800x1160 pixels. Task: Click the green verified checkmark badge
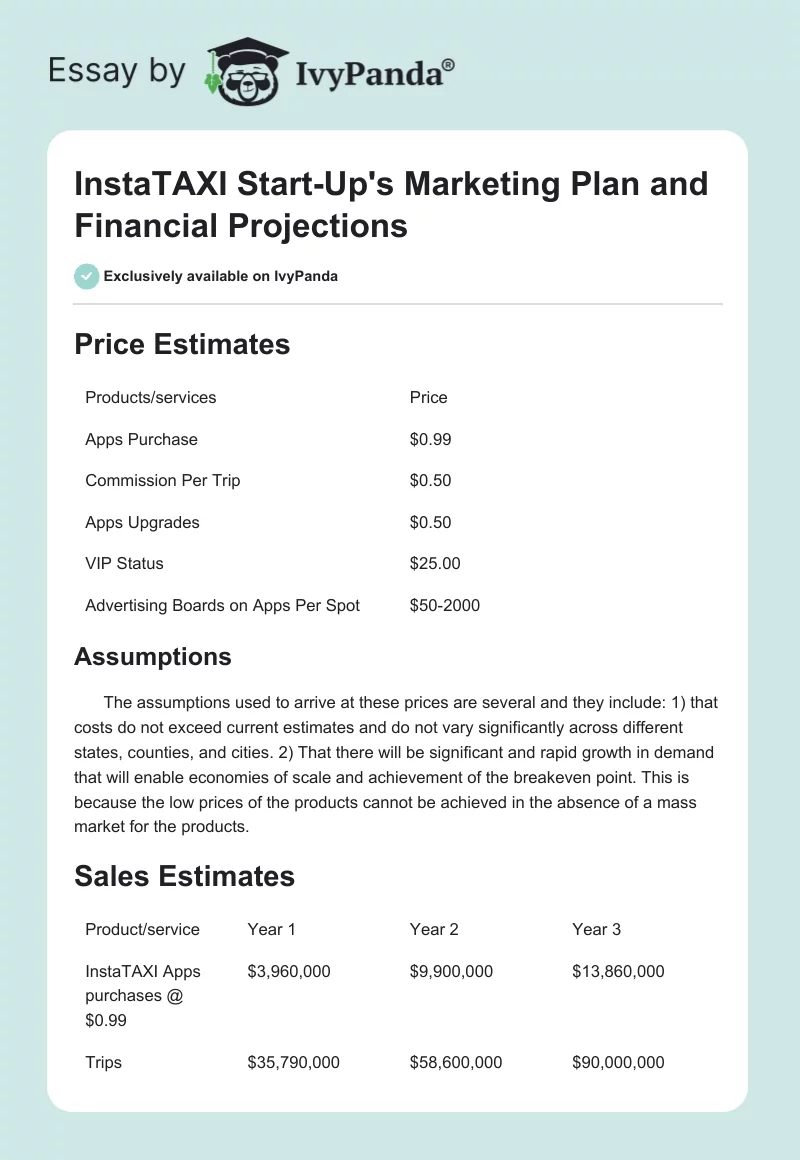(x=87, y=276)
